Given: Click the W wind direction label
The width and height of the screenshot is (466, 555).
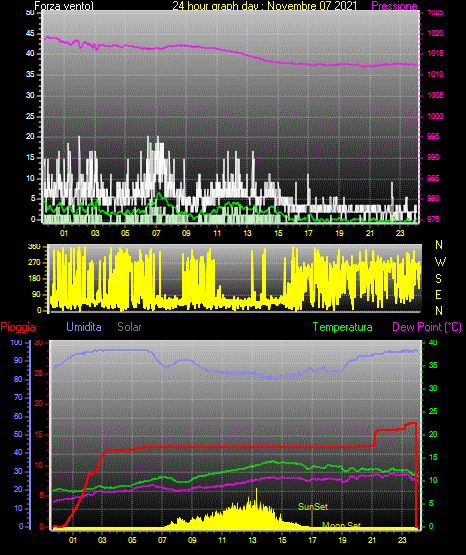Looking at the screenshot, I should pyautogui.click(x=440, y=262).
